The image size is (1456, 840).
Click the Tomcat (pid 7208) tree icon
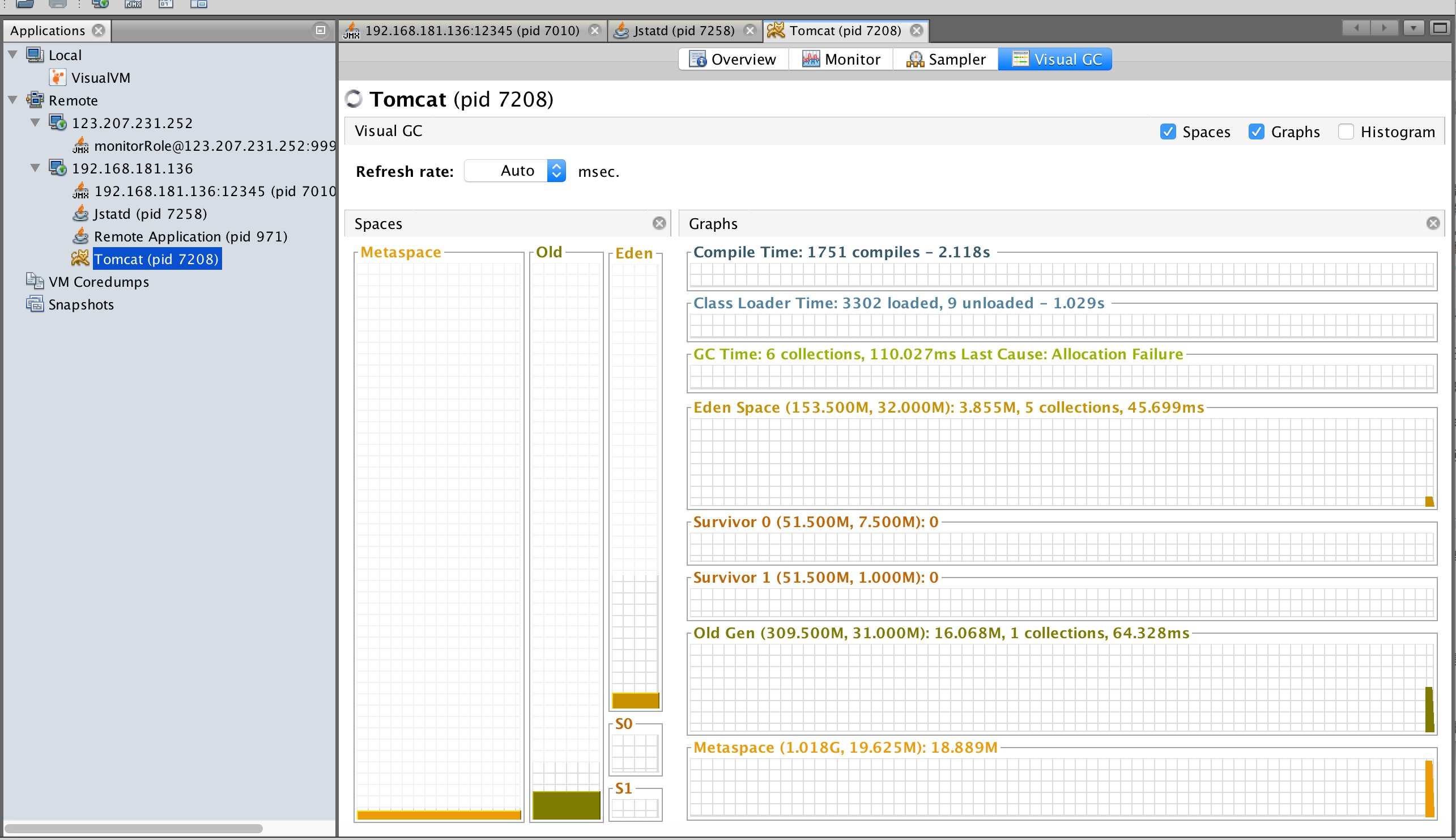pyautogui.click(x=80, y=258)
